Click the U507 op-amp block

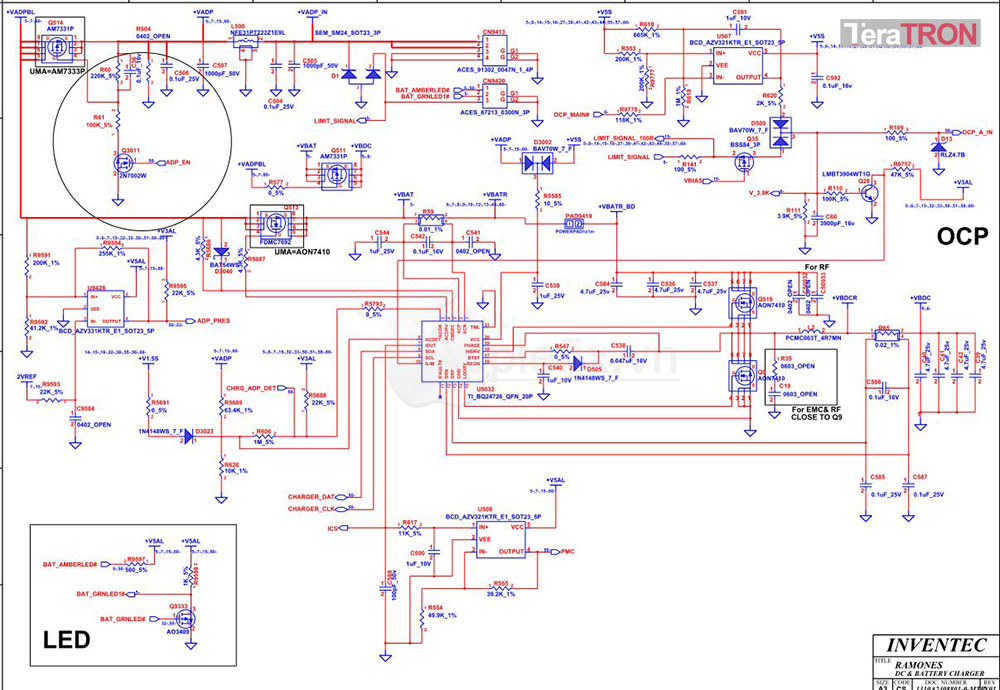737,64
